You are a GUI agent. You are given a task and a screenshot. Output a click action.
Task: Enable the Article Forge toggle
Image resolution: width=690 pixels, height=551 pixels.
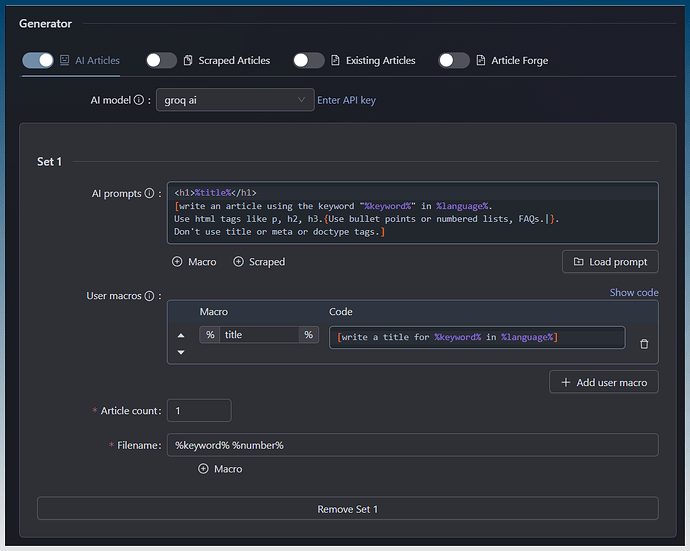[453, 60]
